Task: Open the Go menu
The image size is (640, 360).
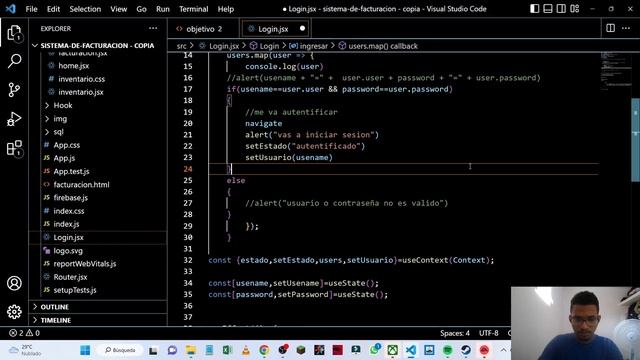Action: click(141, 9)
